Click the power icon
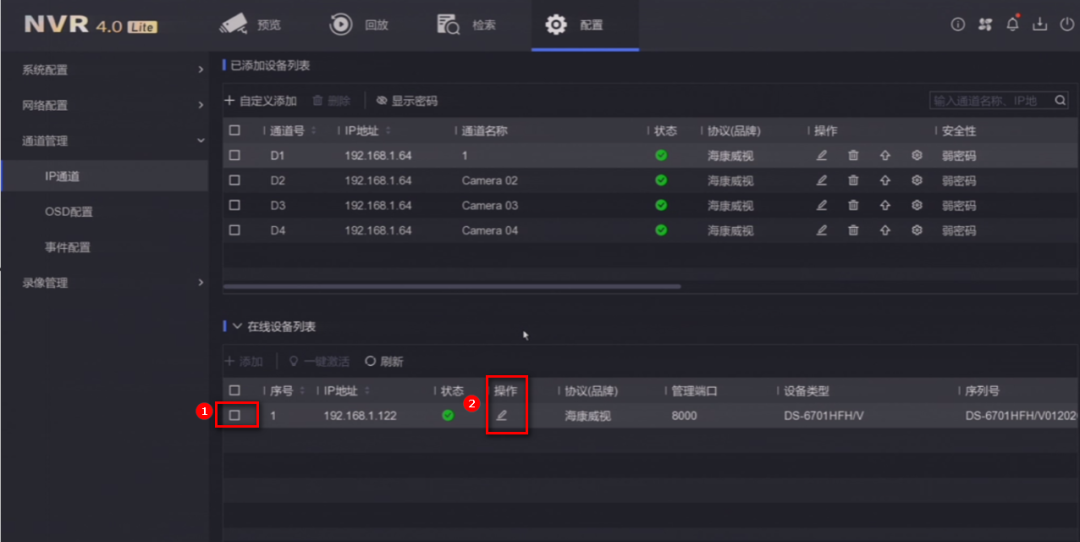This screenshot has width=1080, height=542. pyautogui.click(x=1066, y=24)
